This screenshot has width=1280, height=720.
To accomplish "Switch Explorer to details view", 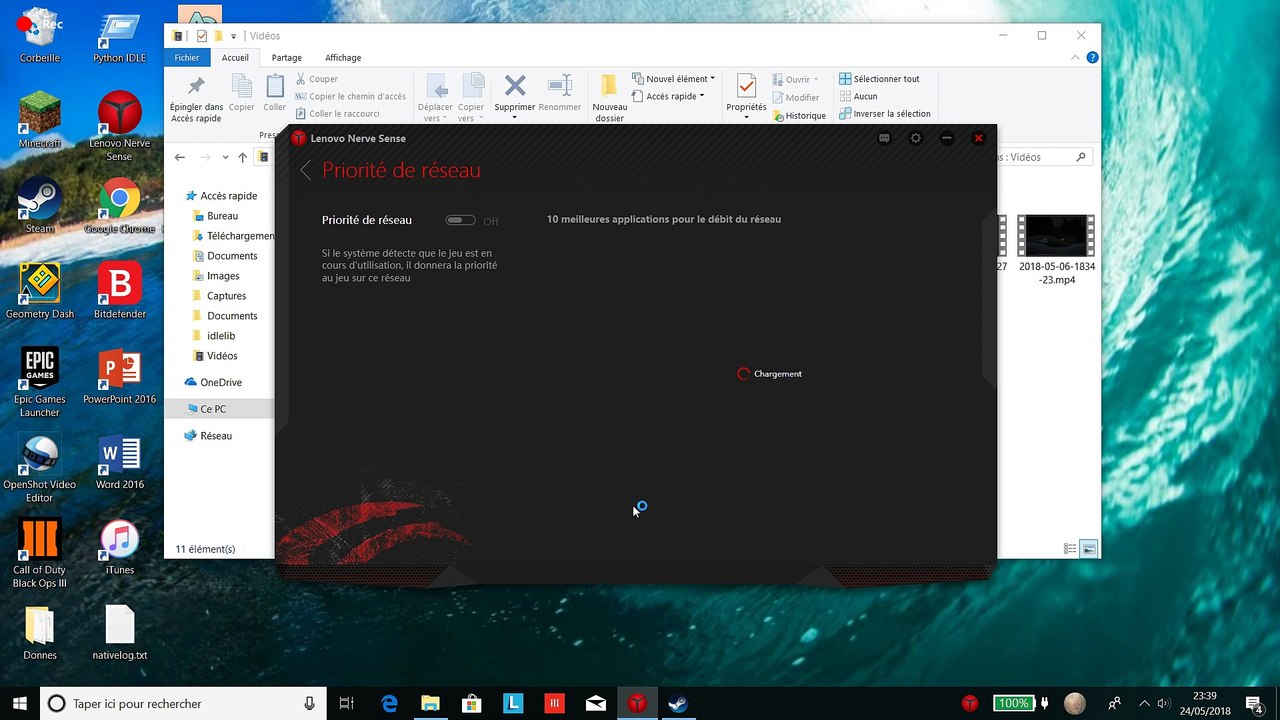I will (x=1070, y=549).
